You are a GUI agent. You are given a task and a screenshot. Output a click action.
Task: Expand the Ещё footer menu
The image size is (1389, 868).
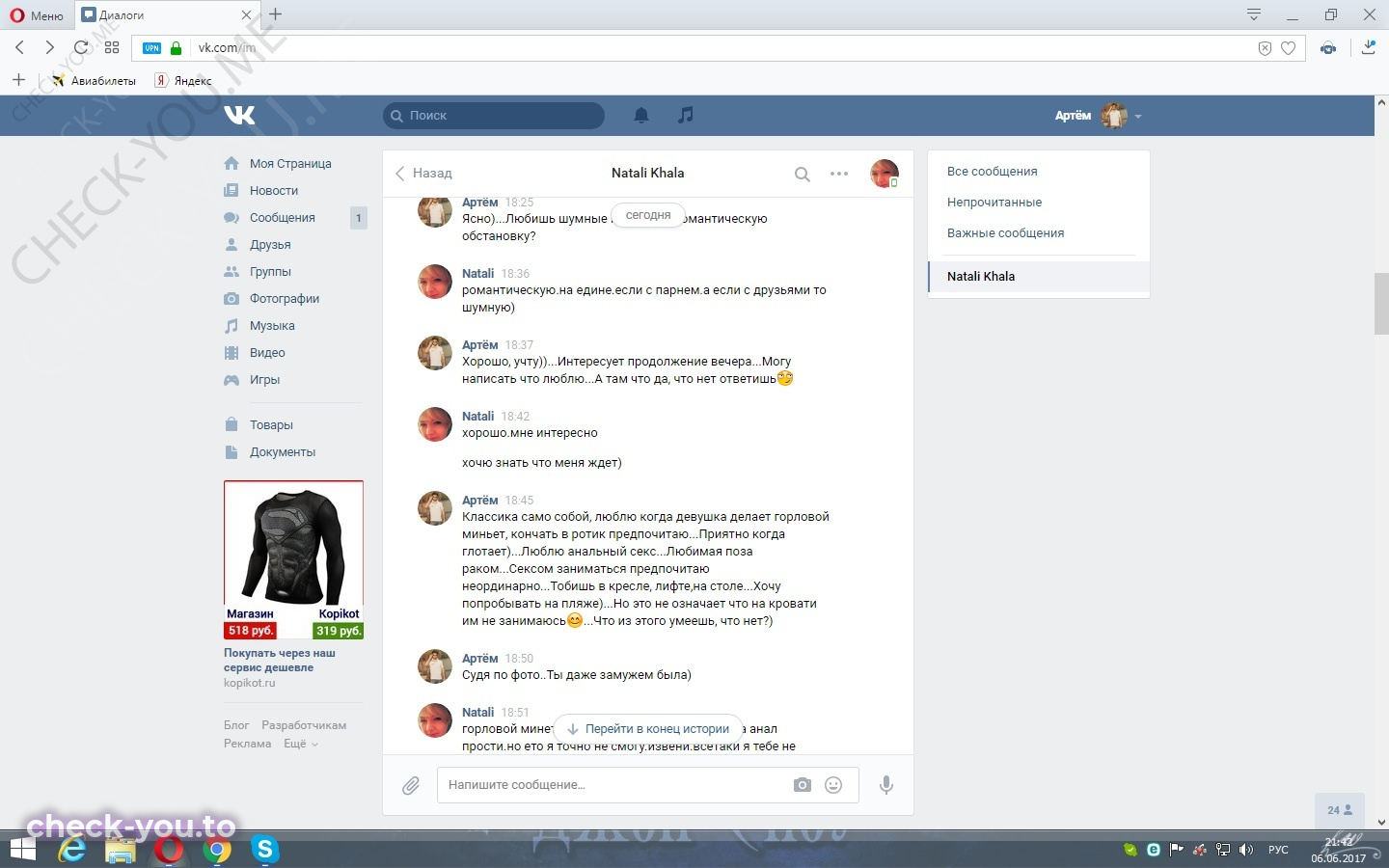(x=300, y=744)
